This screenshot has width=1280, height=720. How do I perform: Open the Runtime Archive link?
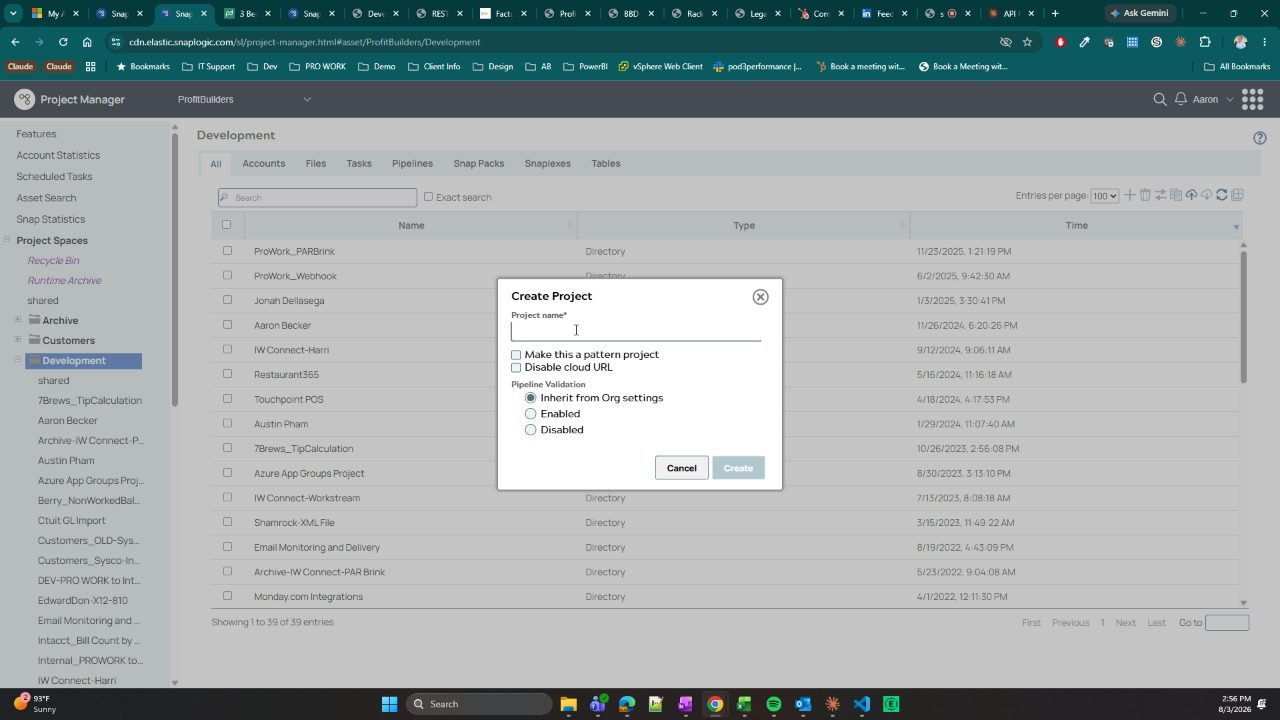coord(64,281)
